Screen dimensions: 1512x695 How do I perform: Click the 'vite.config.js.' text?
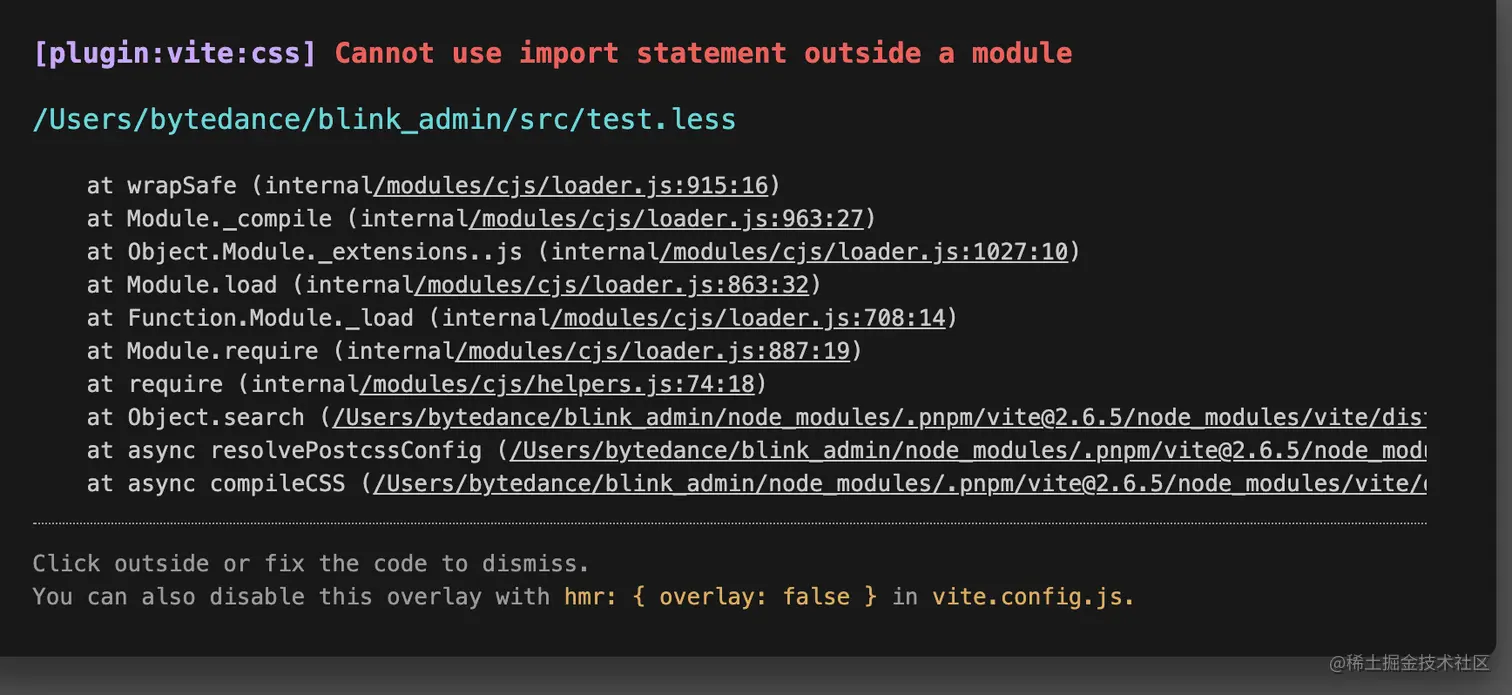(x=1033, y=597)
